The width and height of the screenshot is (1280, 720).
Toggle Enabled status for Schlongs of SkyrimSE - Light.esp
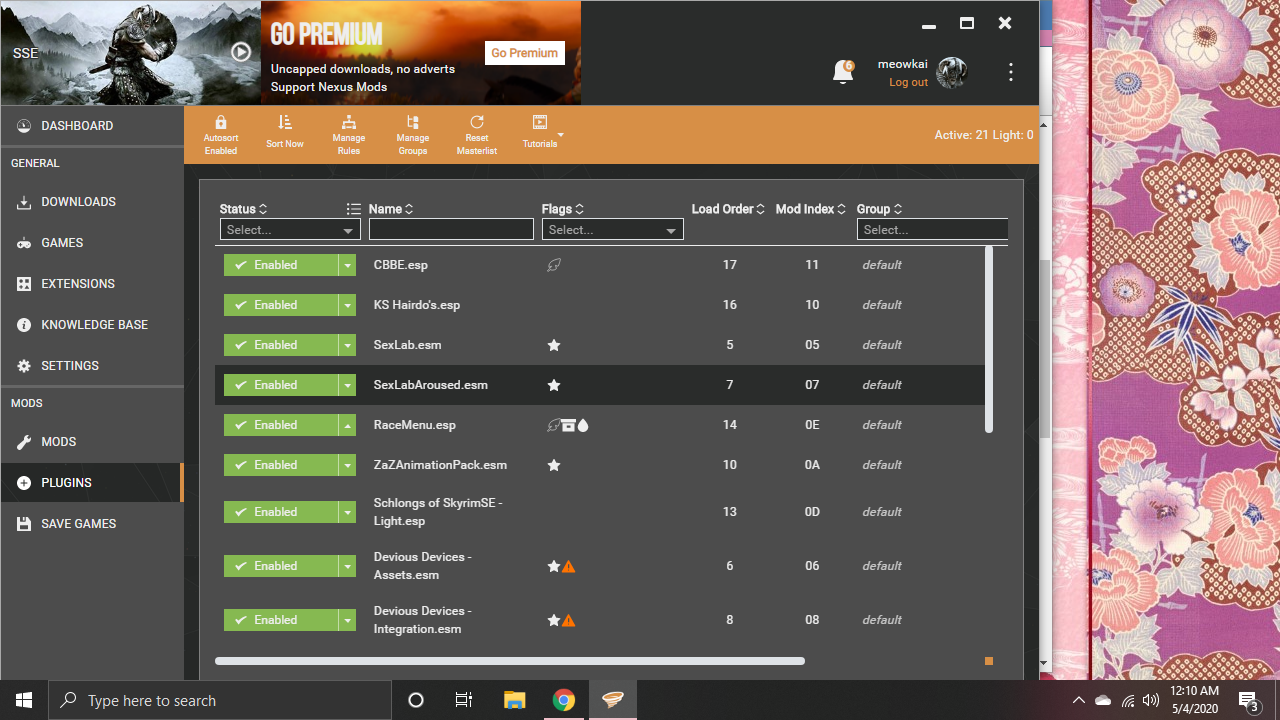click(281, 512)
